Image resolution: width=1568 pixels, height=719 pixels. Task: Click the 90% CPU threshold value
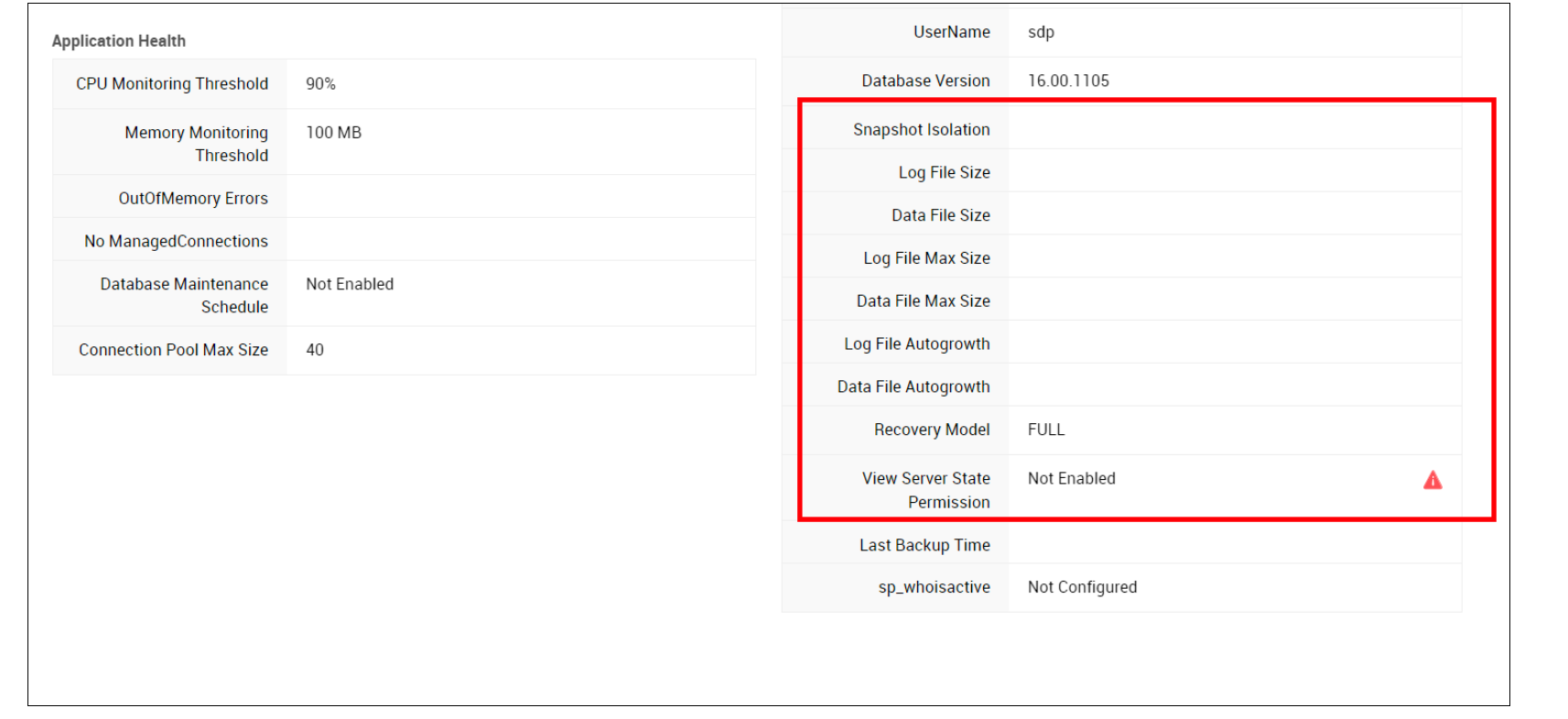click(320, 83)
